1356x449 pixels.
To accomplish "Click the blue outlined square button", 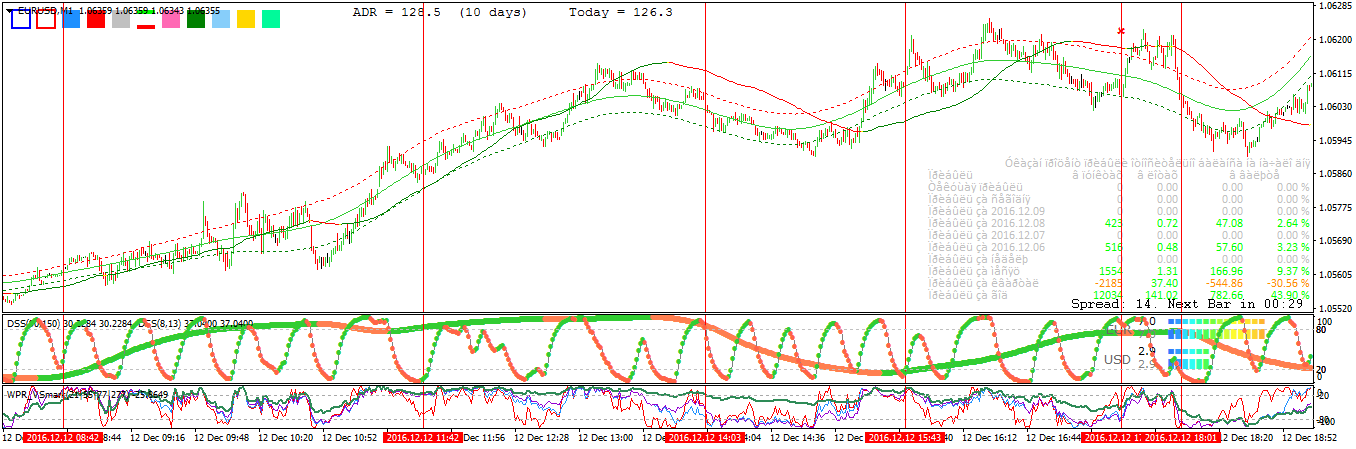I will point(20,19).
